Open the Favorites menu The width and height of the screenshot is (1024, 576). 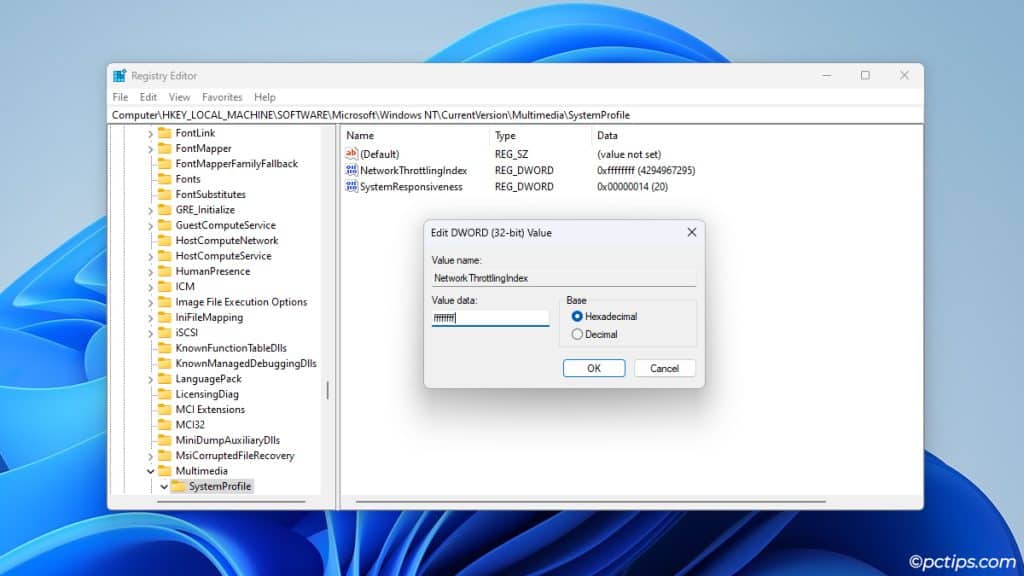[x=222, y=97]
